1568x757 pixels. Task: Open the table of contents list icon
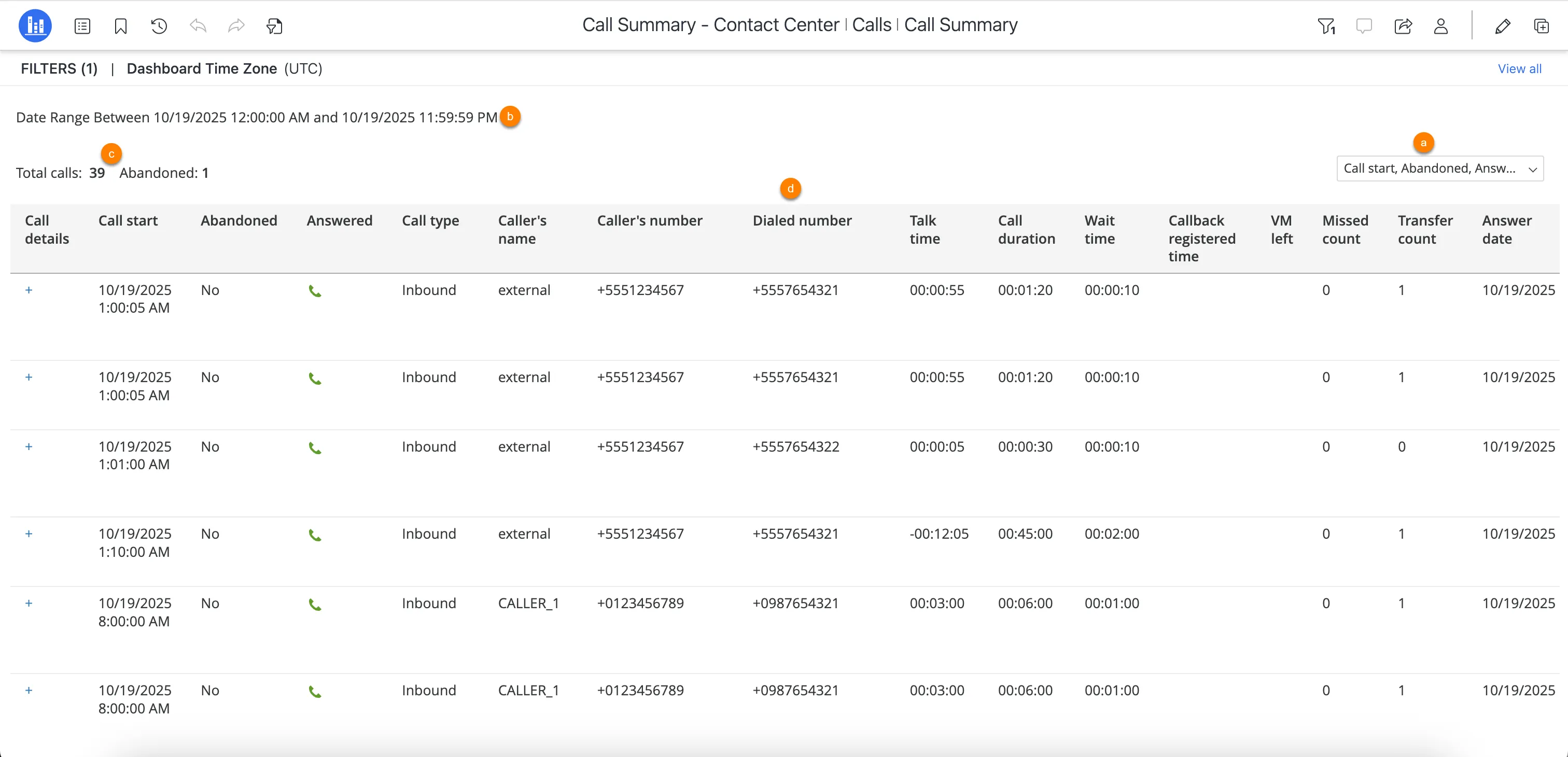[82, 26]
